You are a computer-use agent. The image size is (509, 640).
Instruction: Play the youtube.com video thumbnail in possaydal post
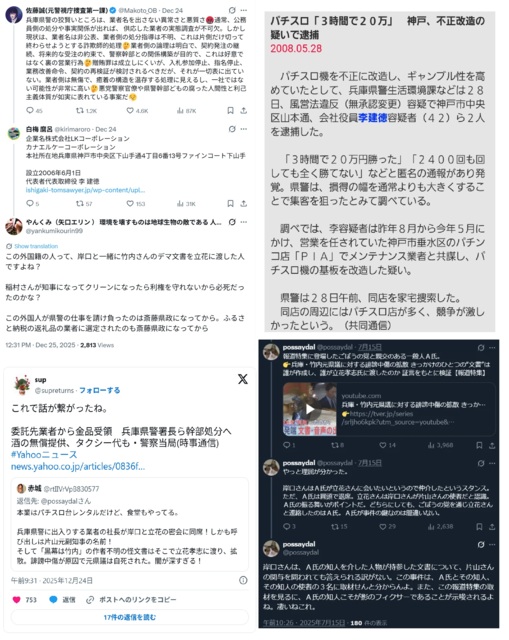pyautogui.click(x=310, y=409)
